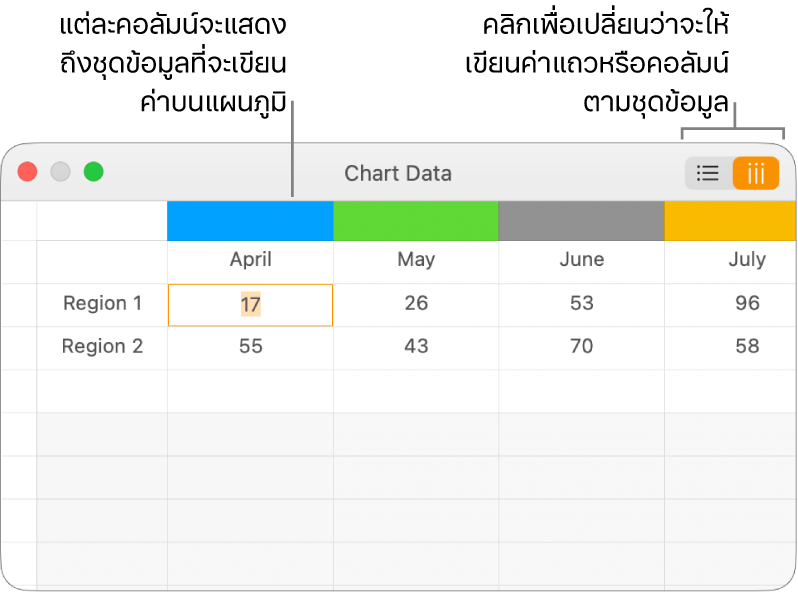Select the cell with value 43
Screen dimensions: 798x593
(x=416, y=347)
